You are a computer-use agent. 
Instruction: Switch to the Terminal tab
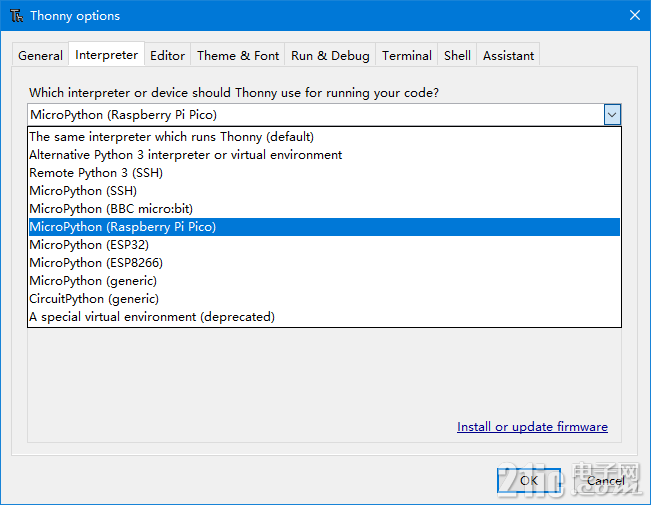coord(407,56)
